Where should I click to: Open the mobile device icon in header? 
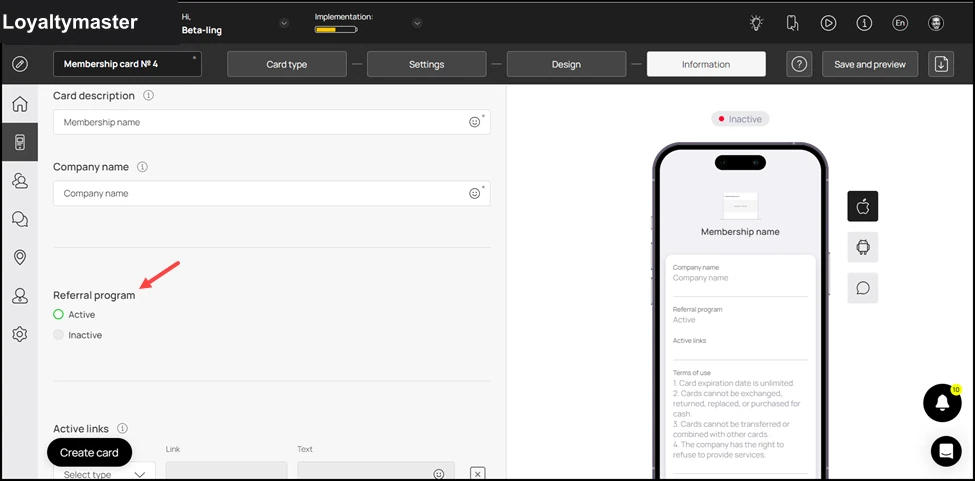coord(792,23)
